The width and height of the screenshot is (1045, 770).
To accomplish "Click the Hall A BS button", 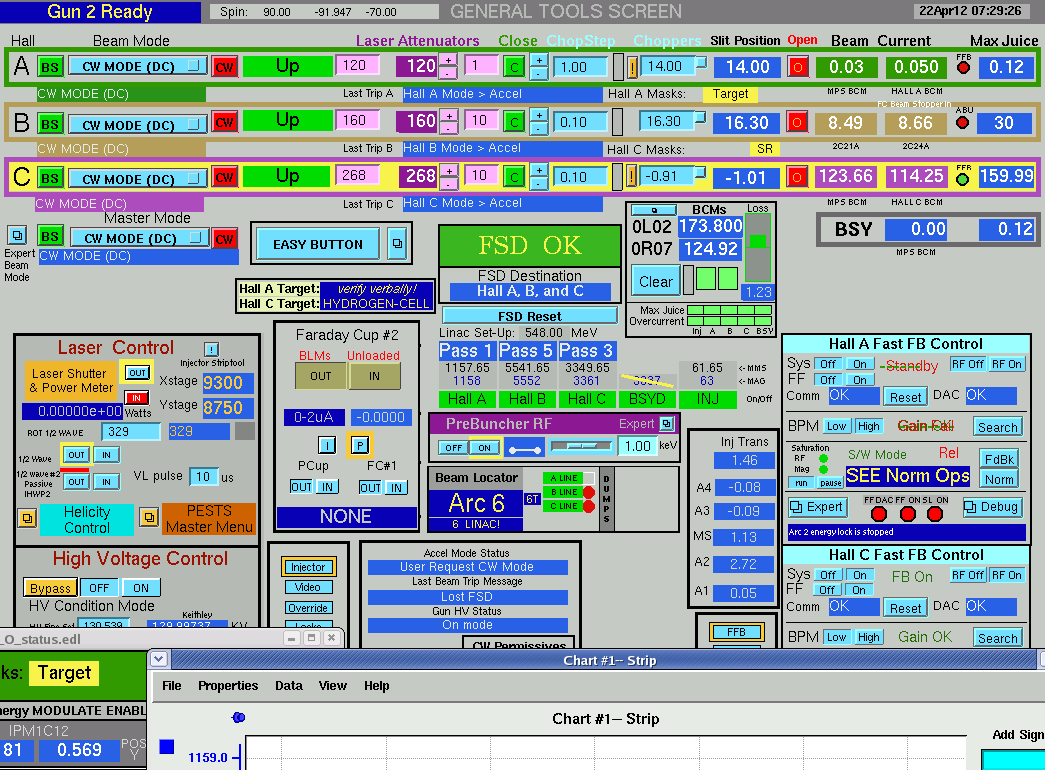I will pos(50,67).
